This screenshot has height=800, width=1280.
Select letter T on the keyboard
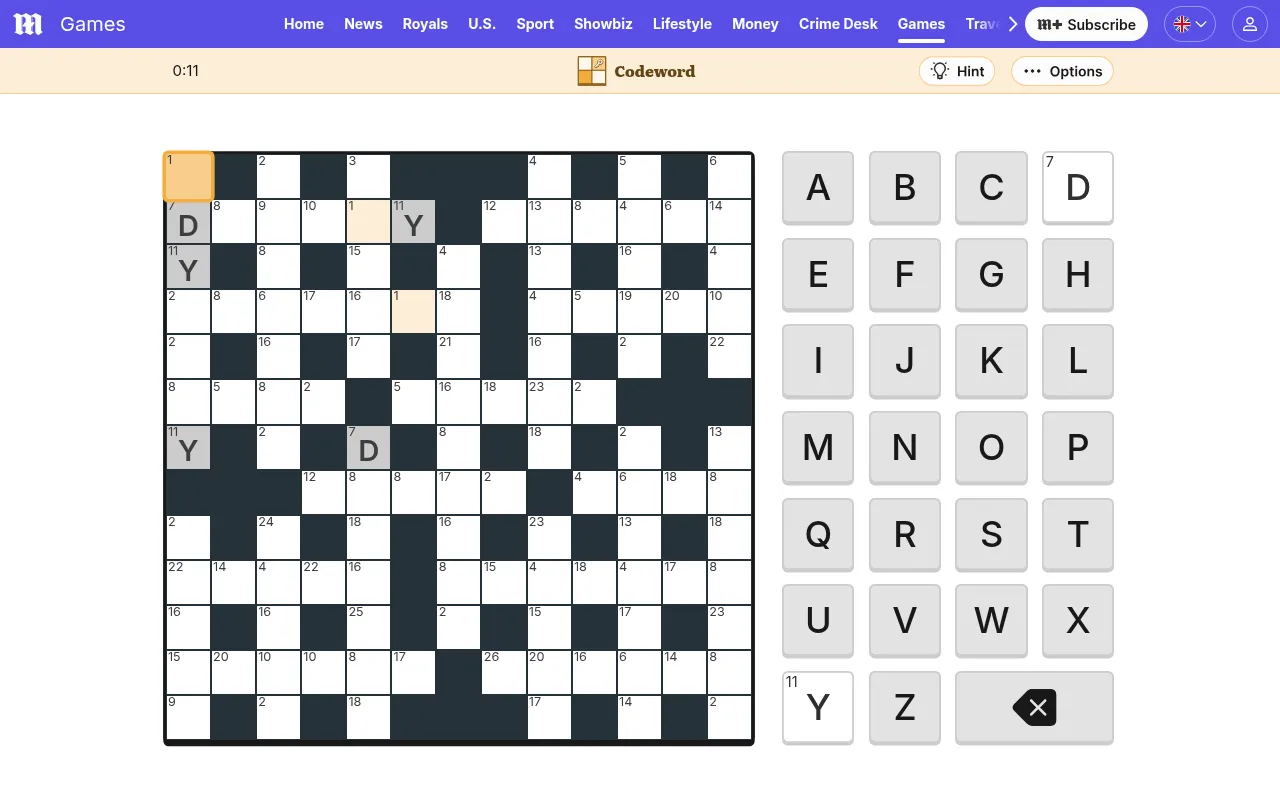(x=1078, y=535)
